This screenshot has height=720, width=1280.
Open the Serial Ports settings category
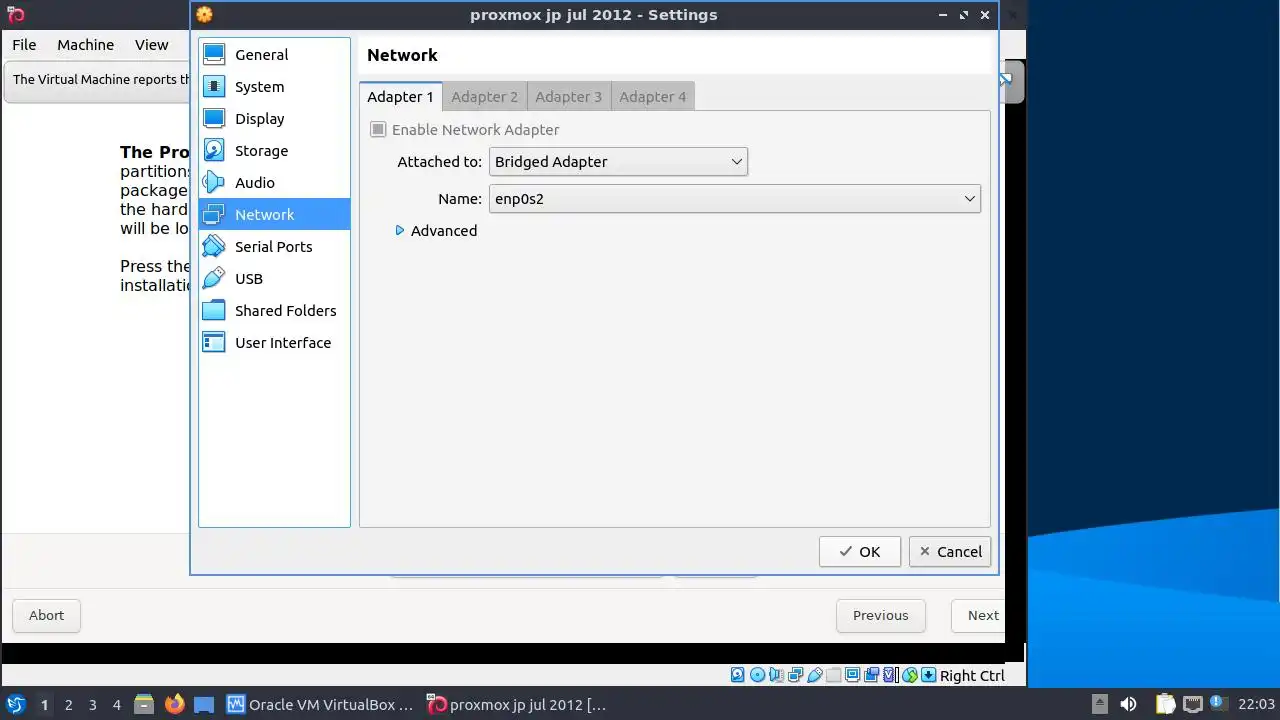(x=274, y=247)
